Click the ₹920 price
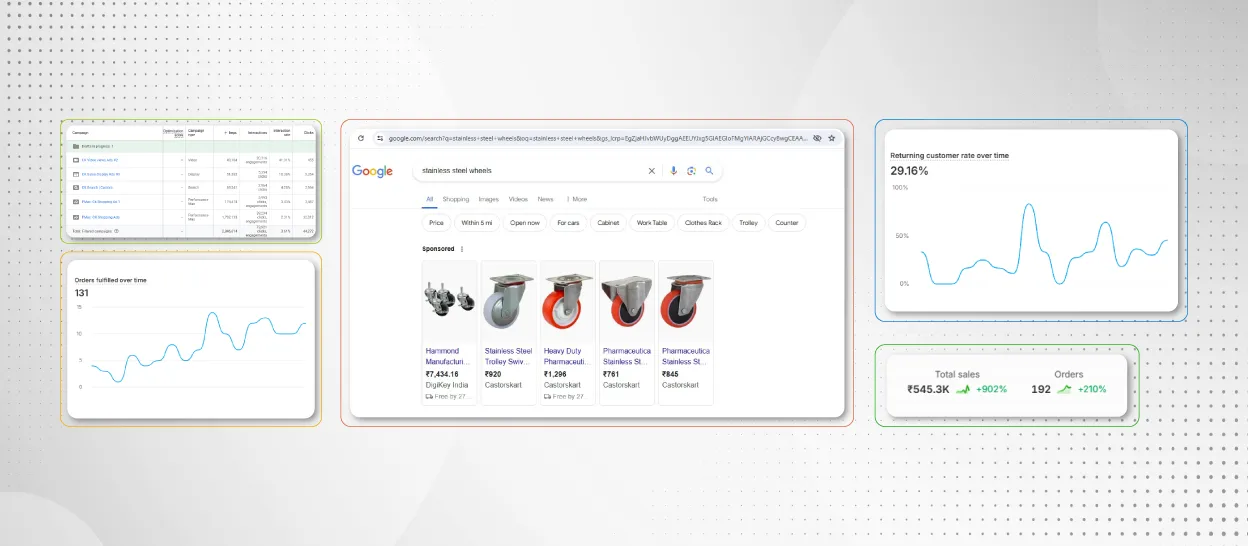 [x=493, y=374]
